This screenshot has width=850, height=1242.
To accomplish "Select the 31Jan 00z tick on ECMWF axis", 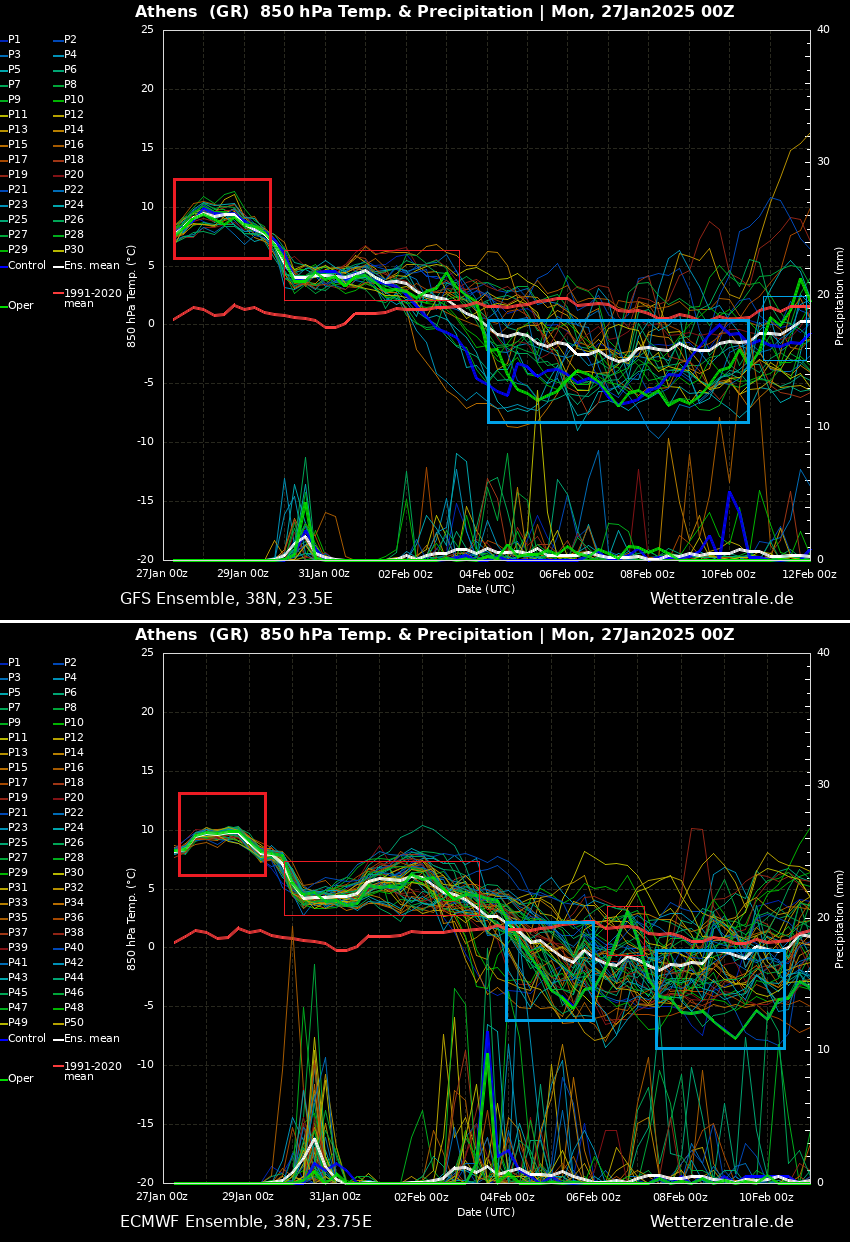I will (334, 1197).
